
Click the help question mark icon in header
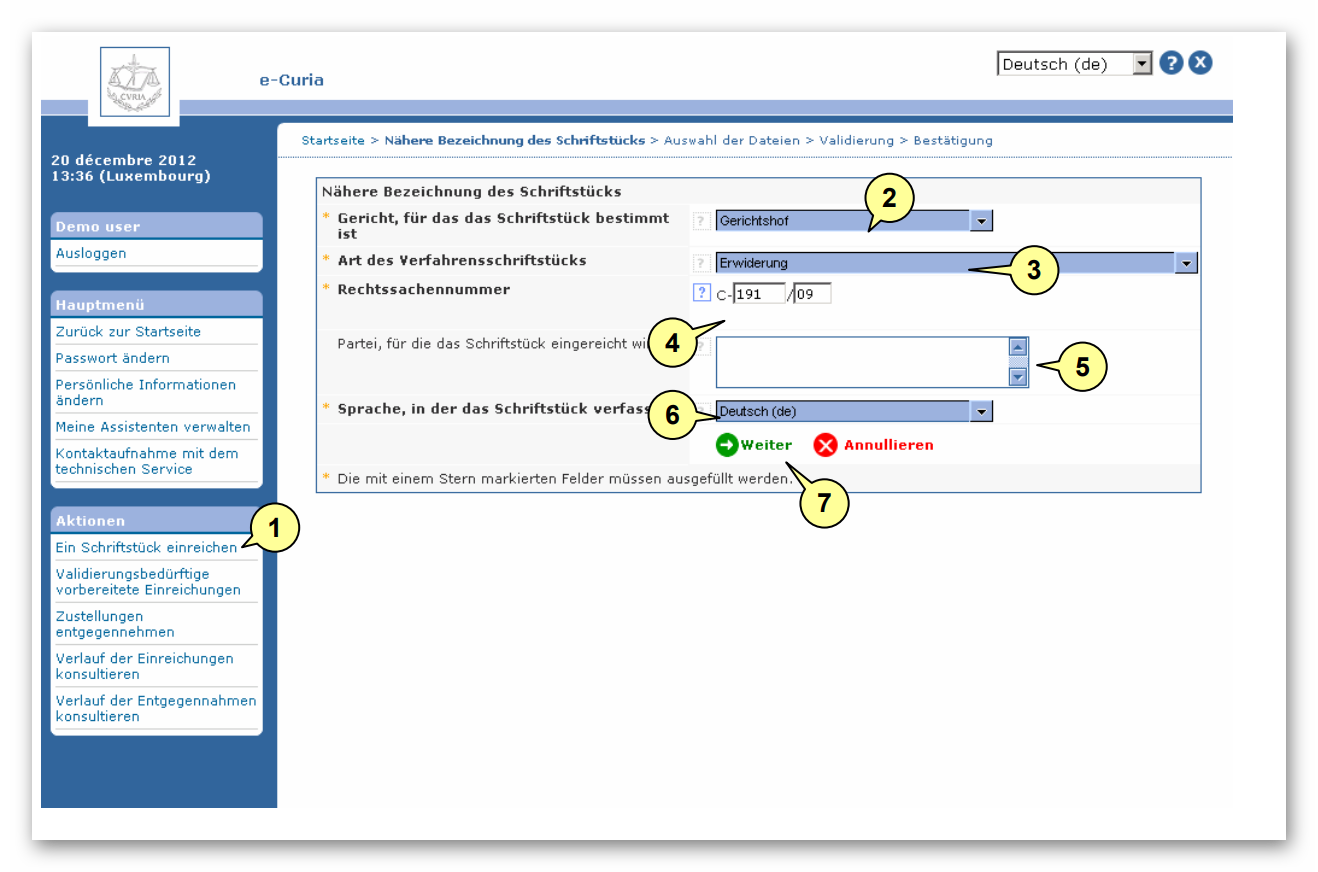(1171, 63)
